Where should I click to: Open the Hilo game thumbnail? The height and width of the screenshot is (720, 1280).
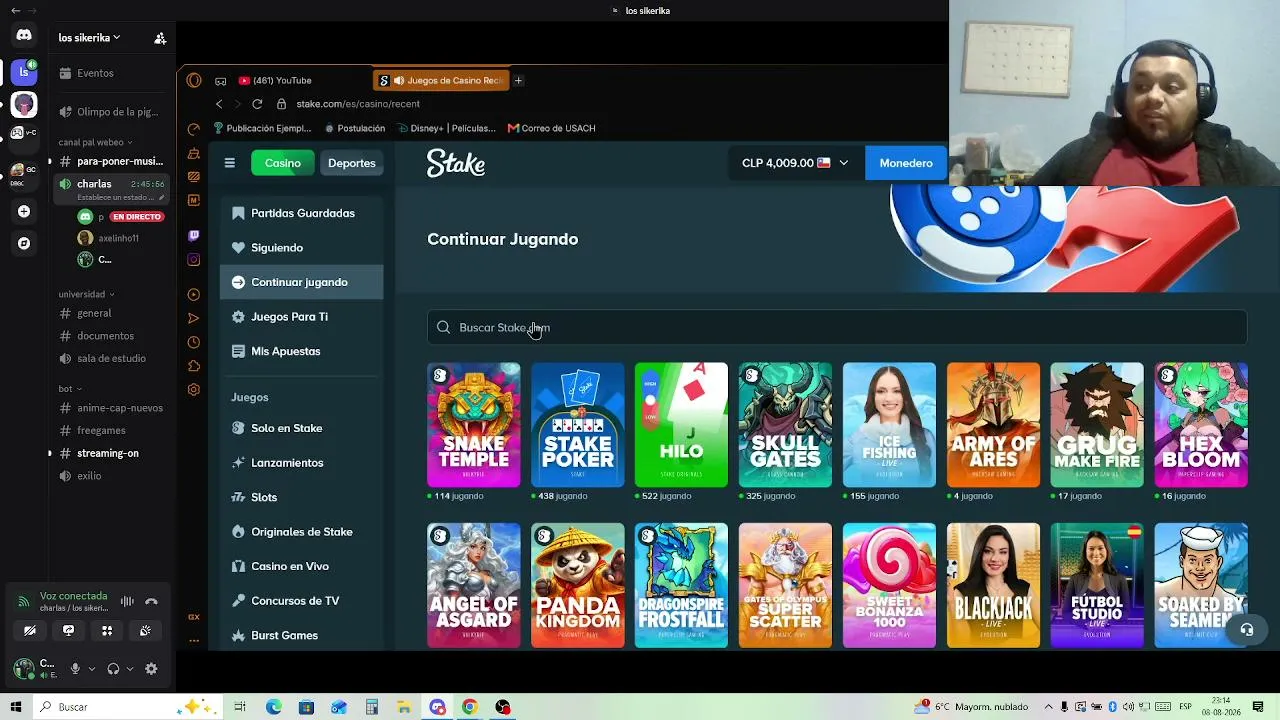pos(681,425)
